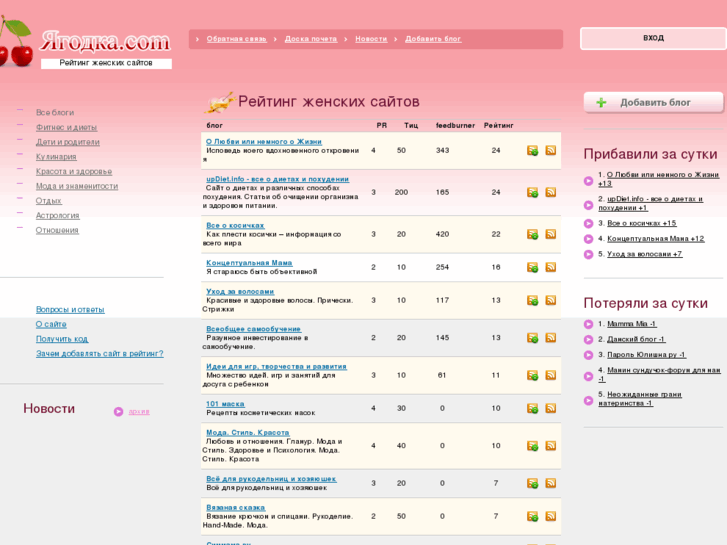Screen dimensions: 727x545
Task: Open blog Идеи для игр, творчества и развития
Action: (276, 367)
